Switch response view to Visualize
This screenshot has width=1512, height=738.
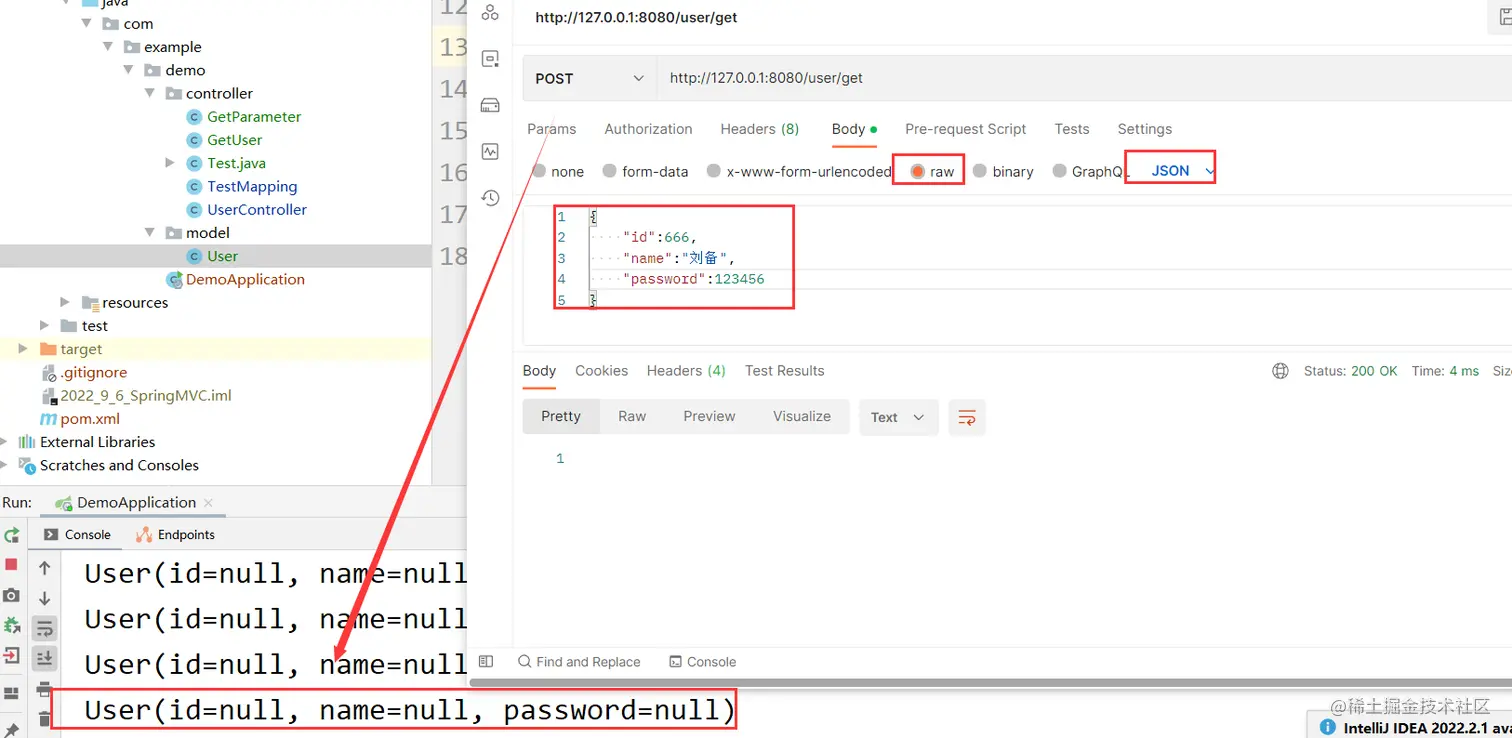[802, 417]
